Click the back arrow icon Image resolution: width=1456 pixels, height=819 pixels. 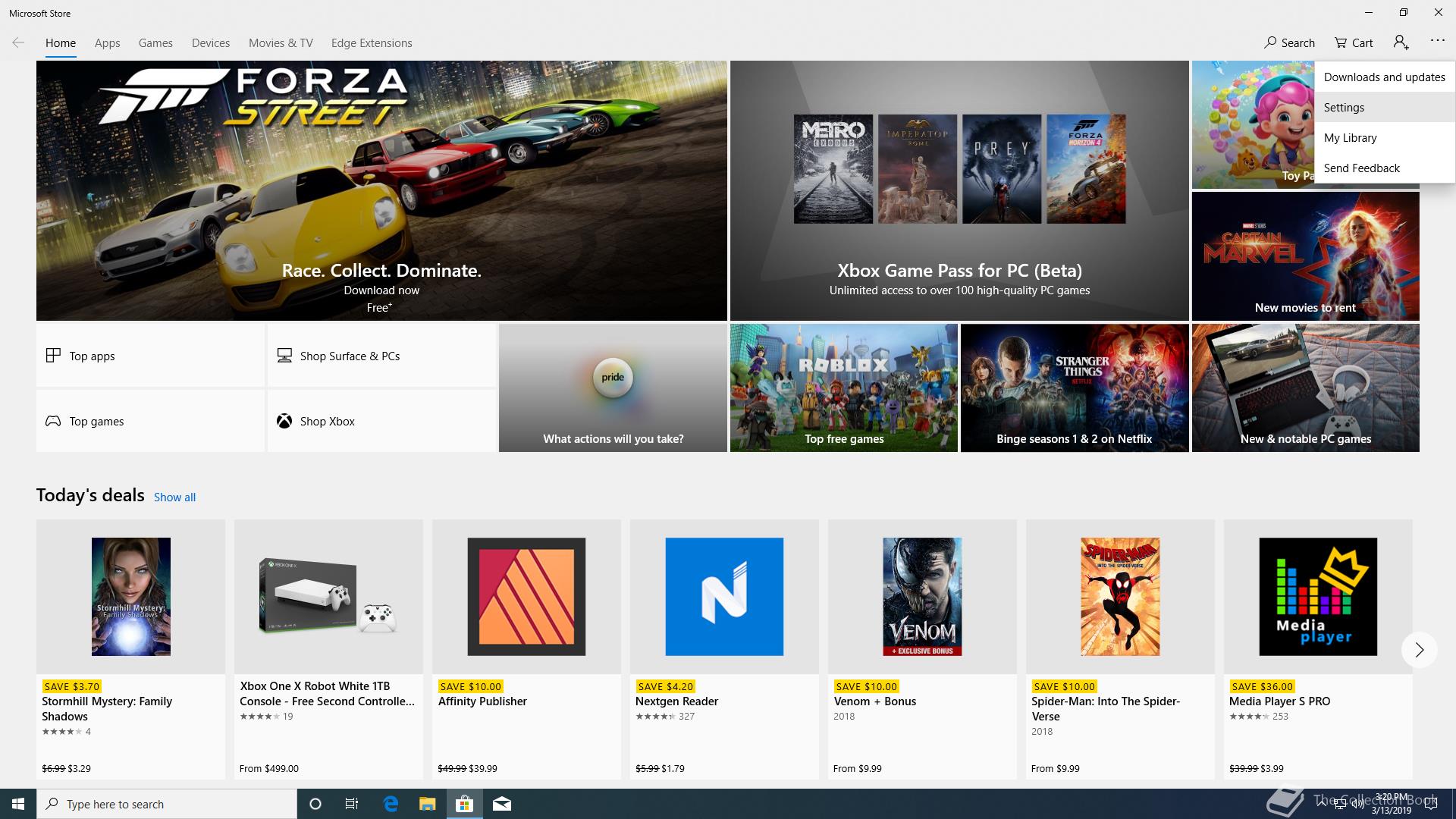(x=18, y=42)
